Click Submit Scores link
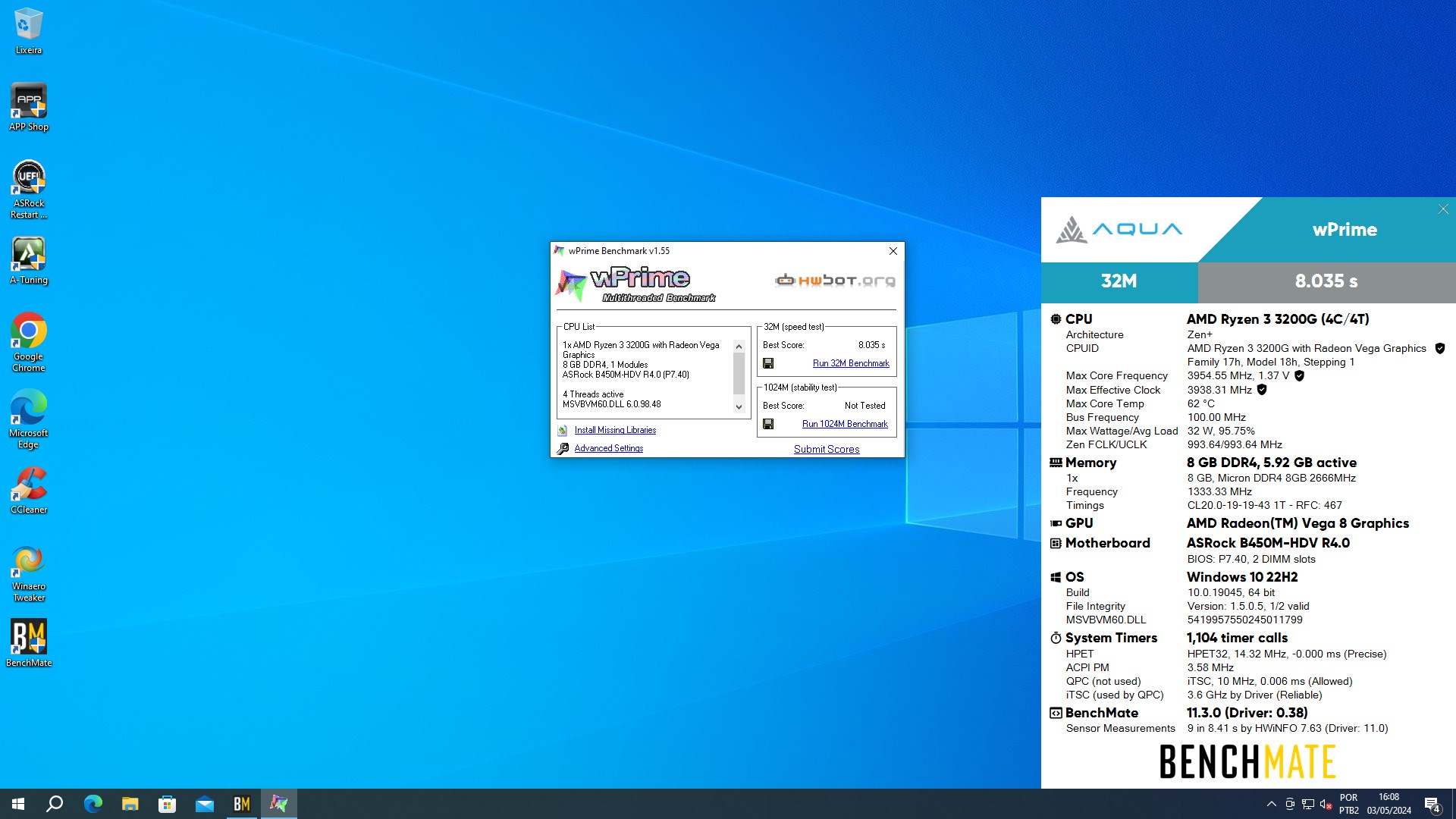The image size is (1456, 819). (827, 449)
